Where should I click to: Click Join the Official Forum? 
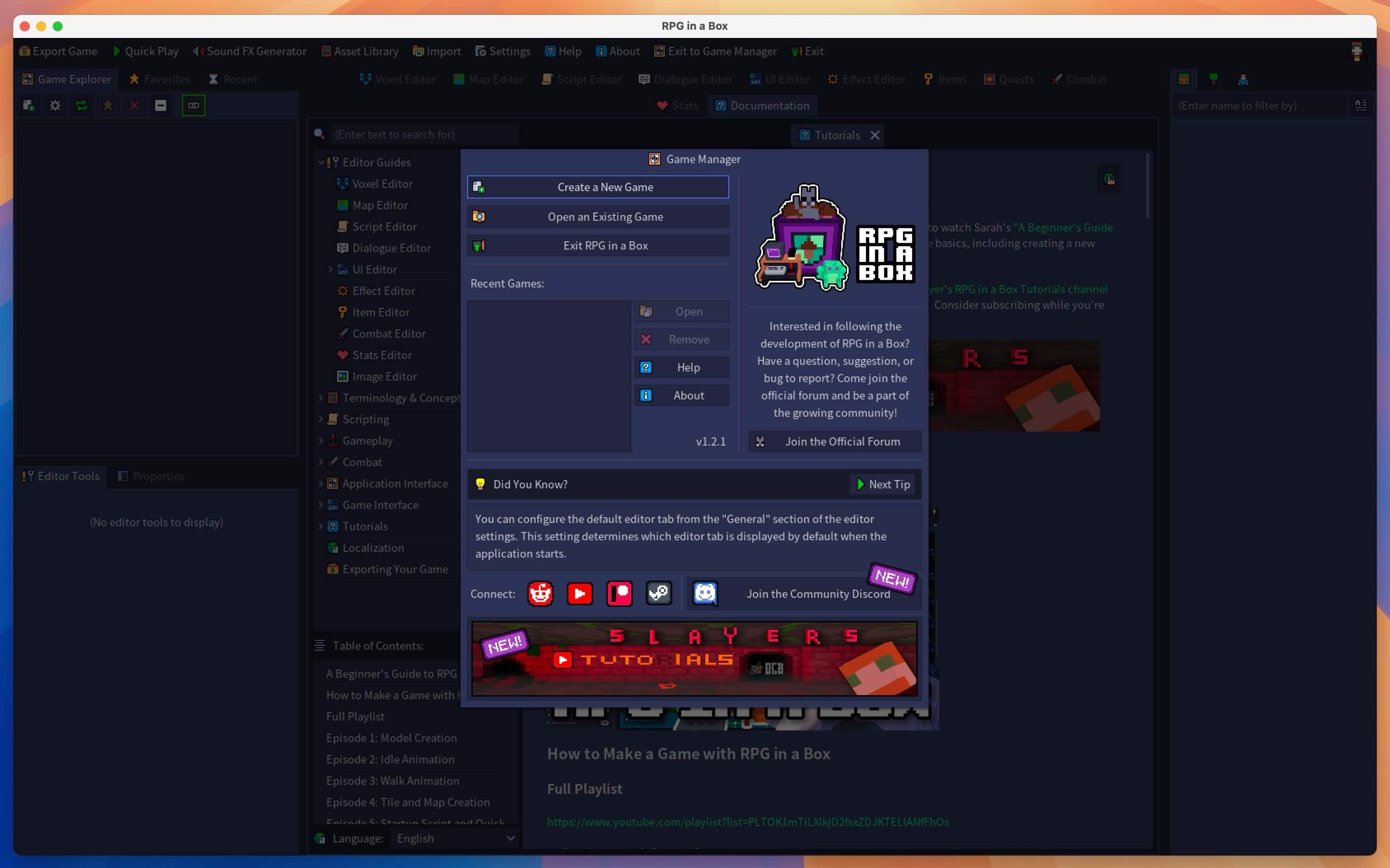click(x=835, y=441)
